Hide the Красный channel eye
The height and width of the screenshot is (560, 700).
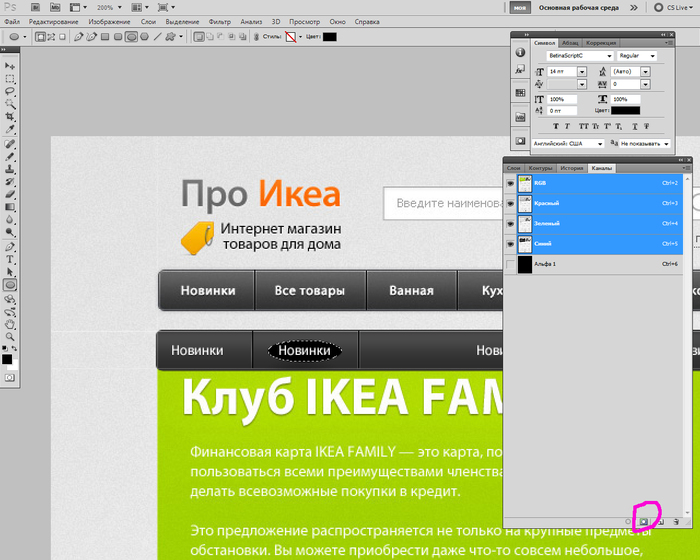tap(510, 204)
